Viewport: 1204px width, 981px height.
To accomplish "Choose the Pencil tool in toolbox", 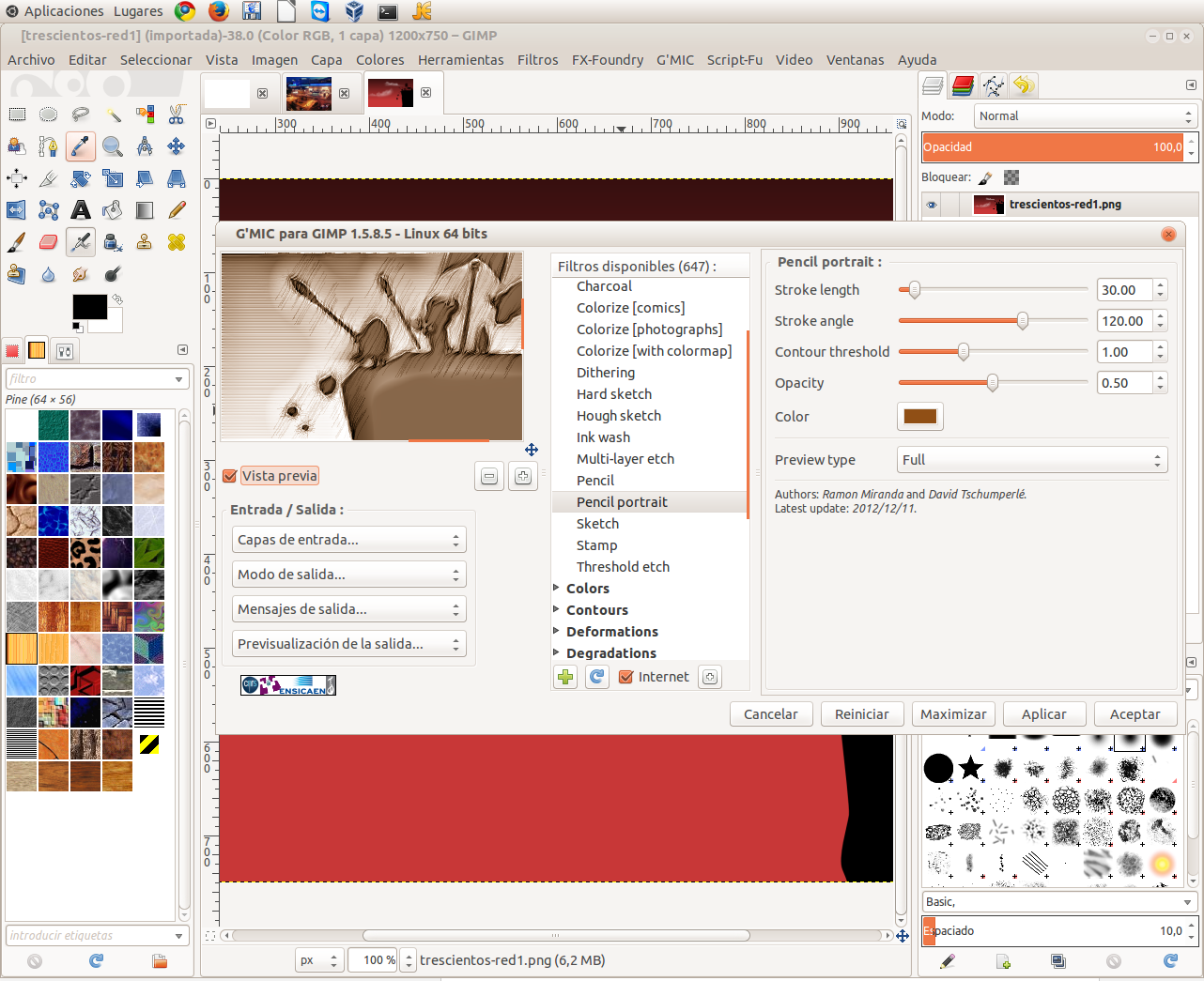I will pos(177,210).
